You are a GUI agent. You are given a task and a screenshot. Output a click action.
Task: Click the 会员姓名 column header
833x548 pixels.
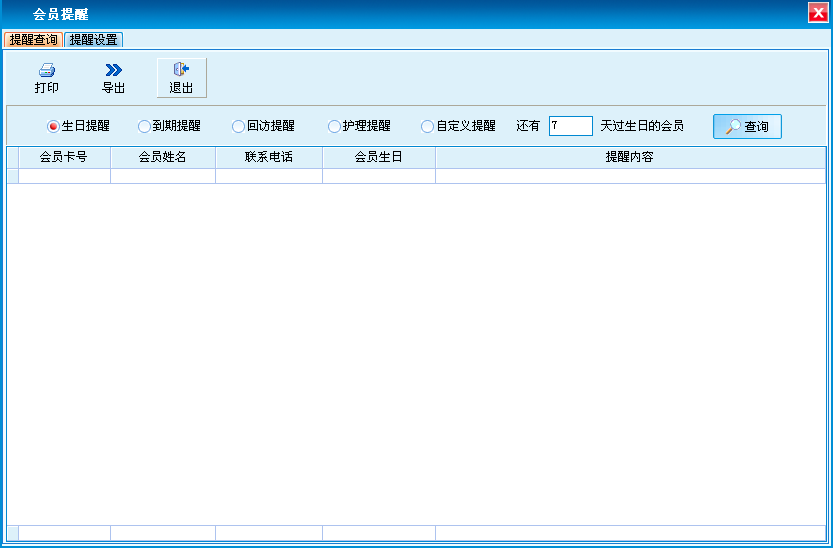coord(162,157)
